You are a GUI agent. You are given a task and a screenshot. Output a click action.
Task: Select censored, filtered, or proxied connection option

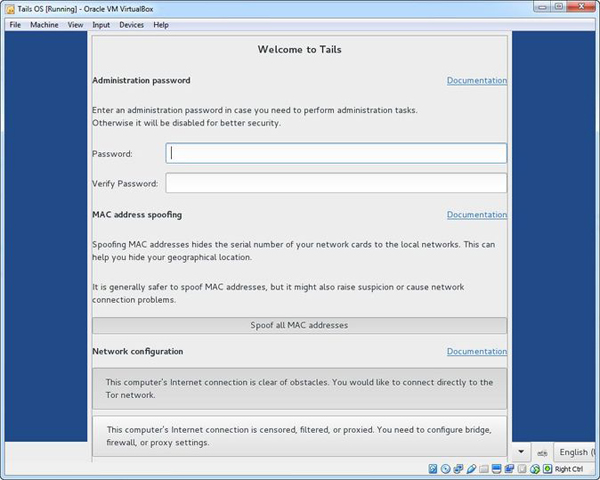coord(300,436)
